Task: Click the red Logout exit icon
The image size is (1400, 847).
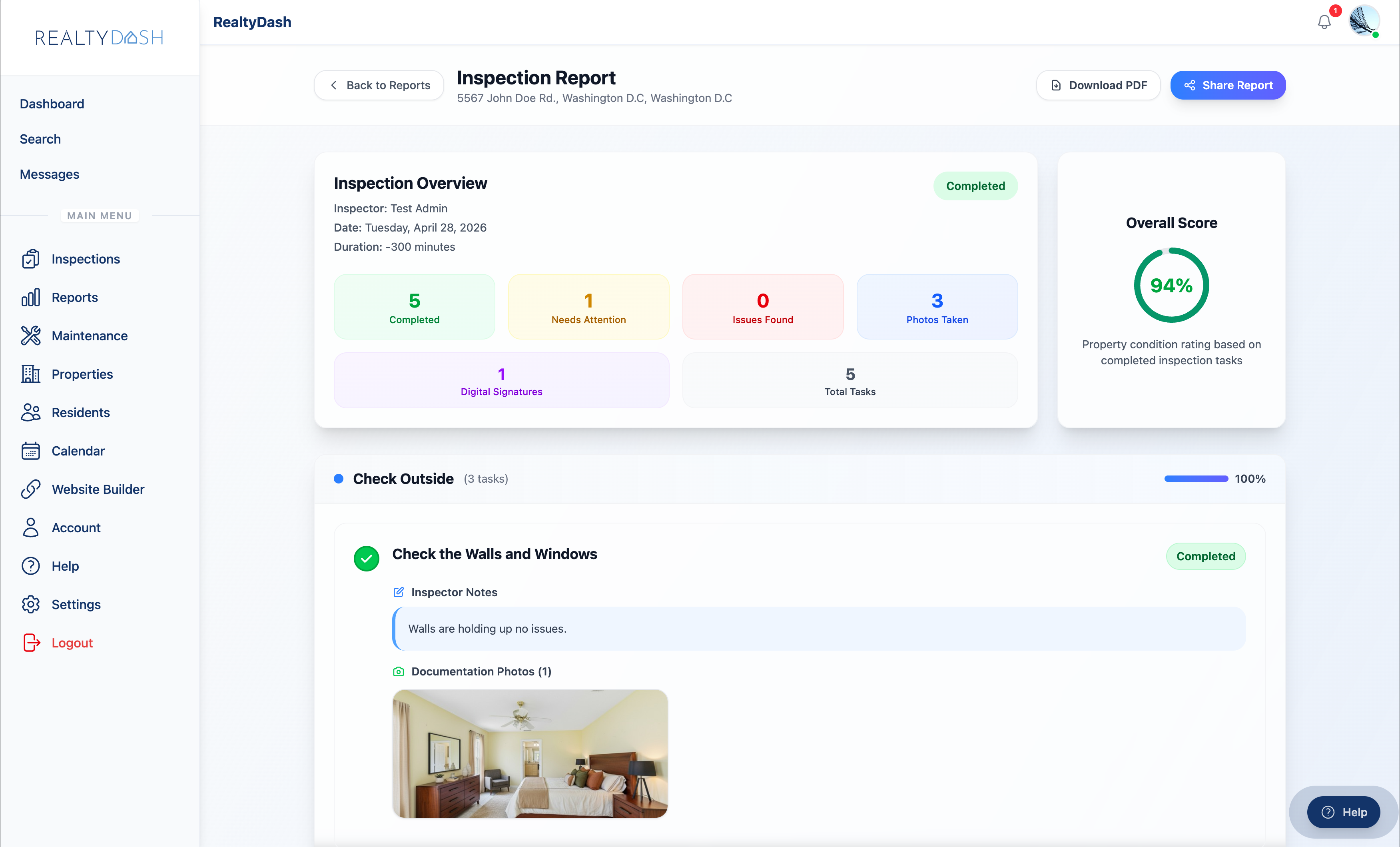Action: tap(32, 643)
